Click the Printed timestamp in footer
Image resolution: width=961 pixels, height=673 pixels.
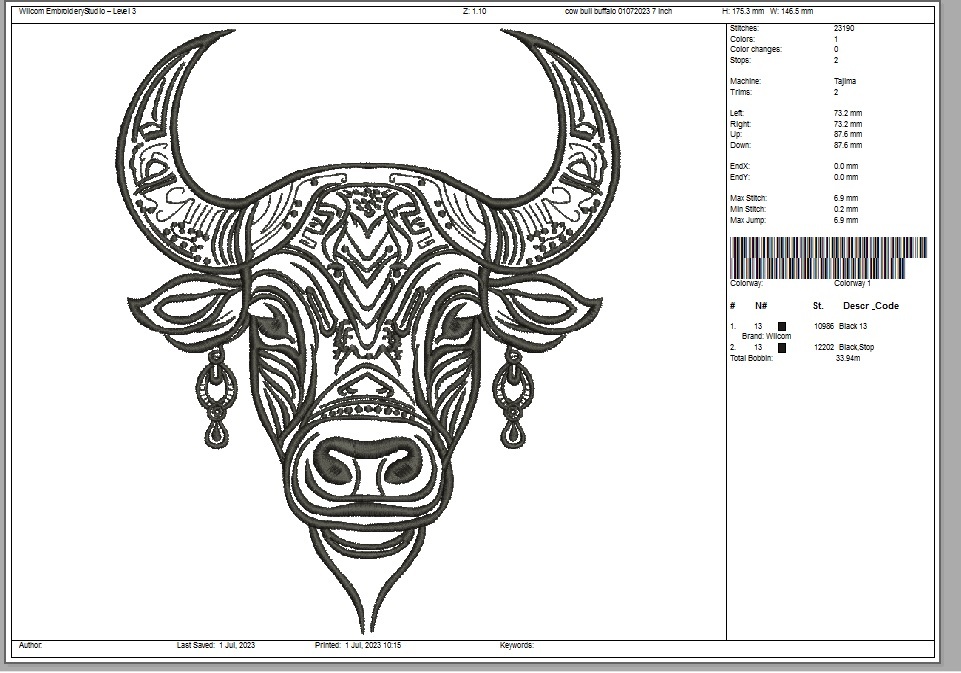coord(358,645)
